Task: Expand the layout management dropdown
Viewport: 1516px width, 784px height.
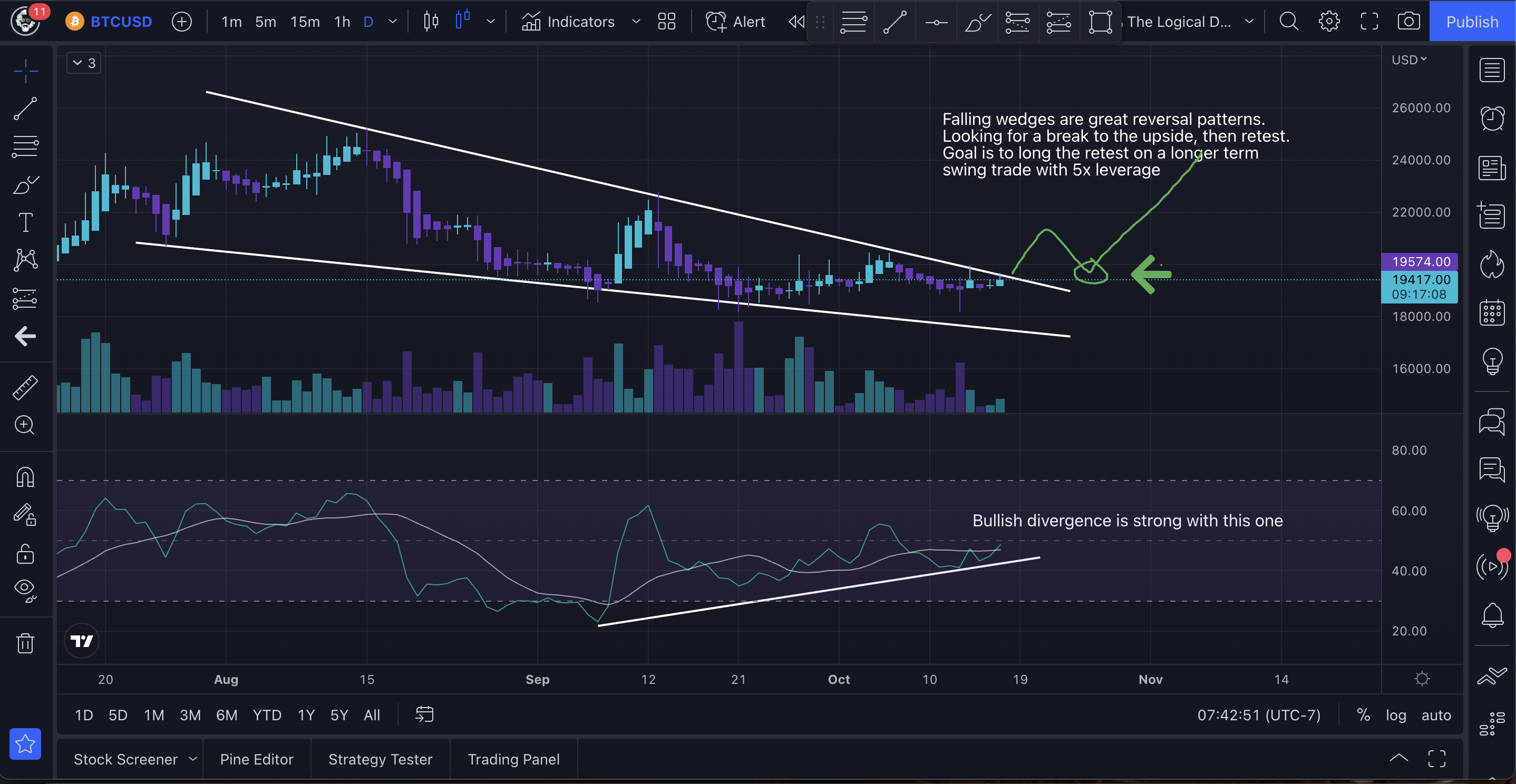Action: 1249,22
